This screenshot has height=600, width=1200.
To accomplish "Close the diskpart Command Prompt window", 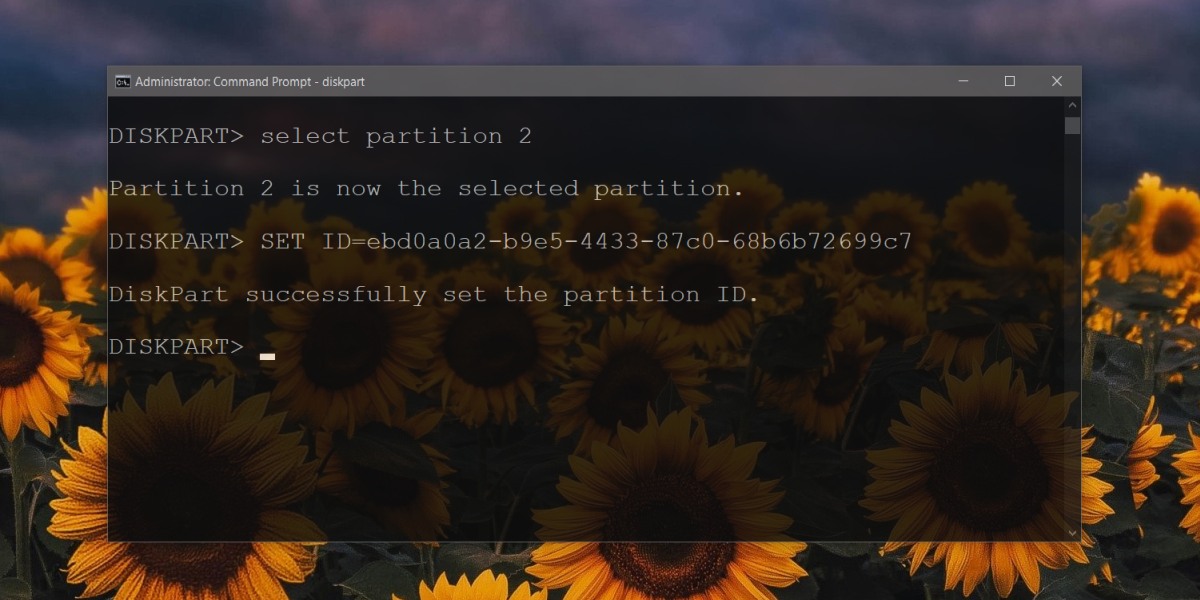I will [x=1057, y=82].
